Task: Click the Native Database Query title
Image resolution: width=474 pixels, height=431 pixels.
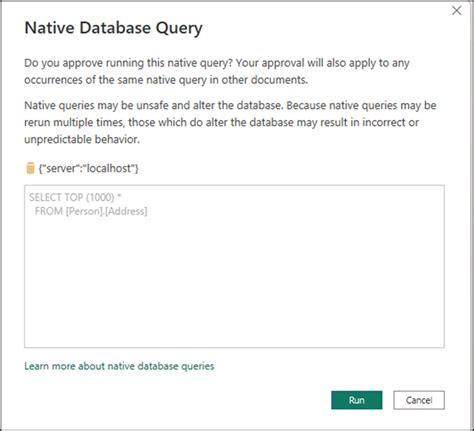Action: (x=113, y=28)
